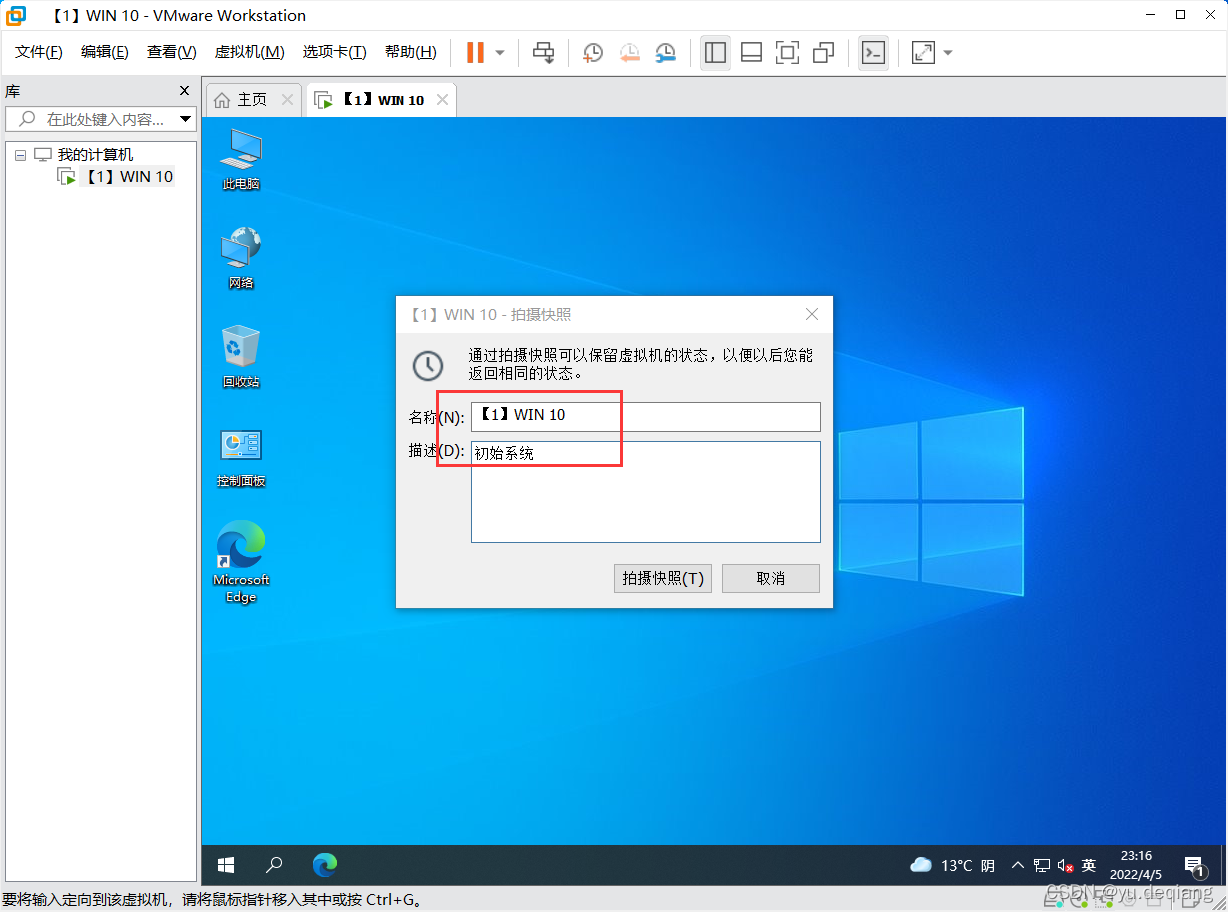Viewport: 1228px width, 912px height.
Task: Open the 虚拟机(M) menu
Action: (x=249, y=52)
